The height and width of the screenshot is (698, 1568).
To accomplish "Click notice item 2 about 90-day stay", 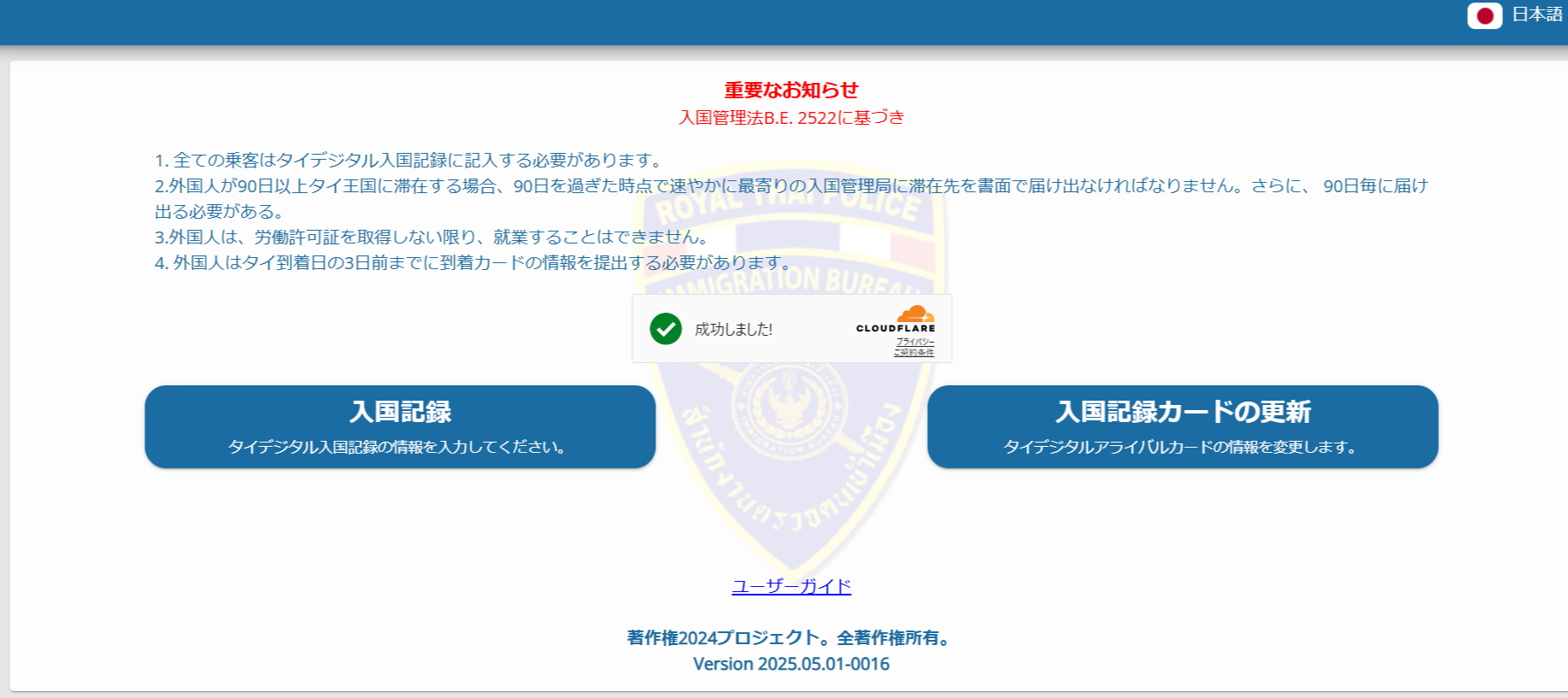I will tap(790, 186).
